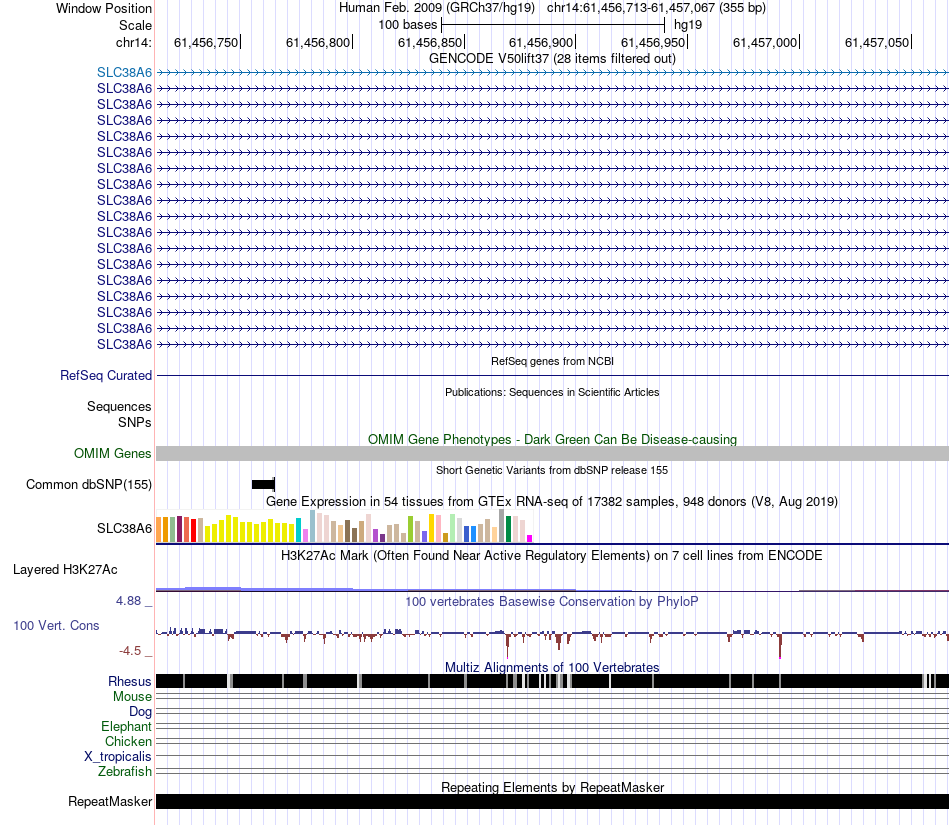Click the black RepeatMasker bar
Screen dimensions: 950x825
(552, 801)
